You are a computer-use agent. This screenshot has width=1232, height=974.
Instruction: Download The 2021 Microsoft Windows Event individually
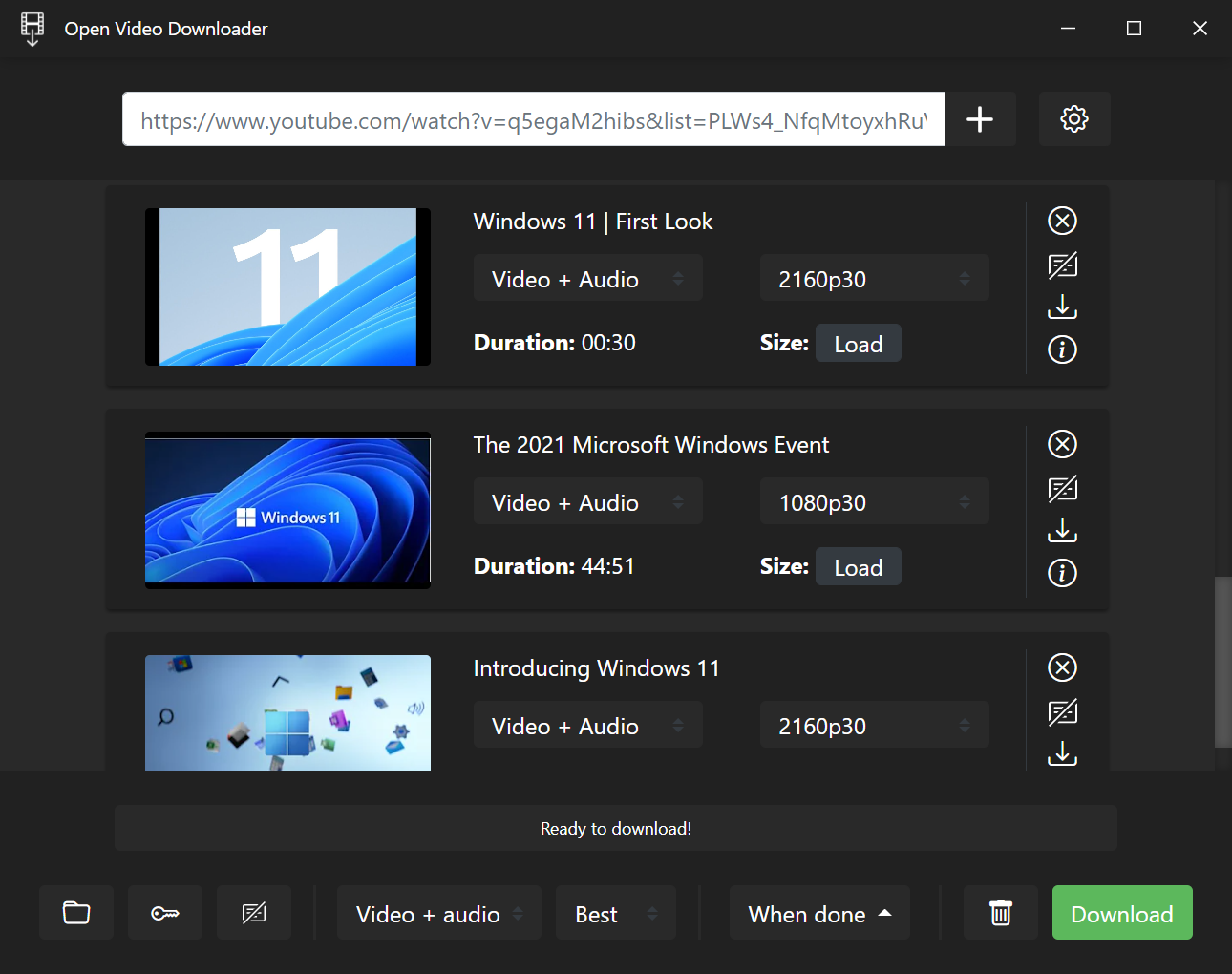tap(1062, 530)
